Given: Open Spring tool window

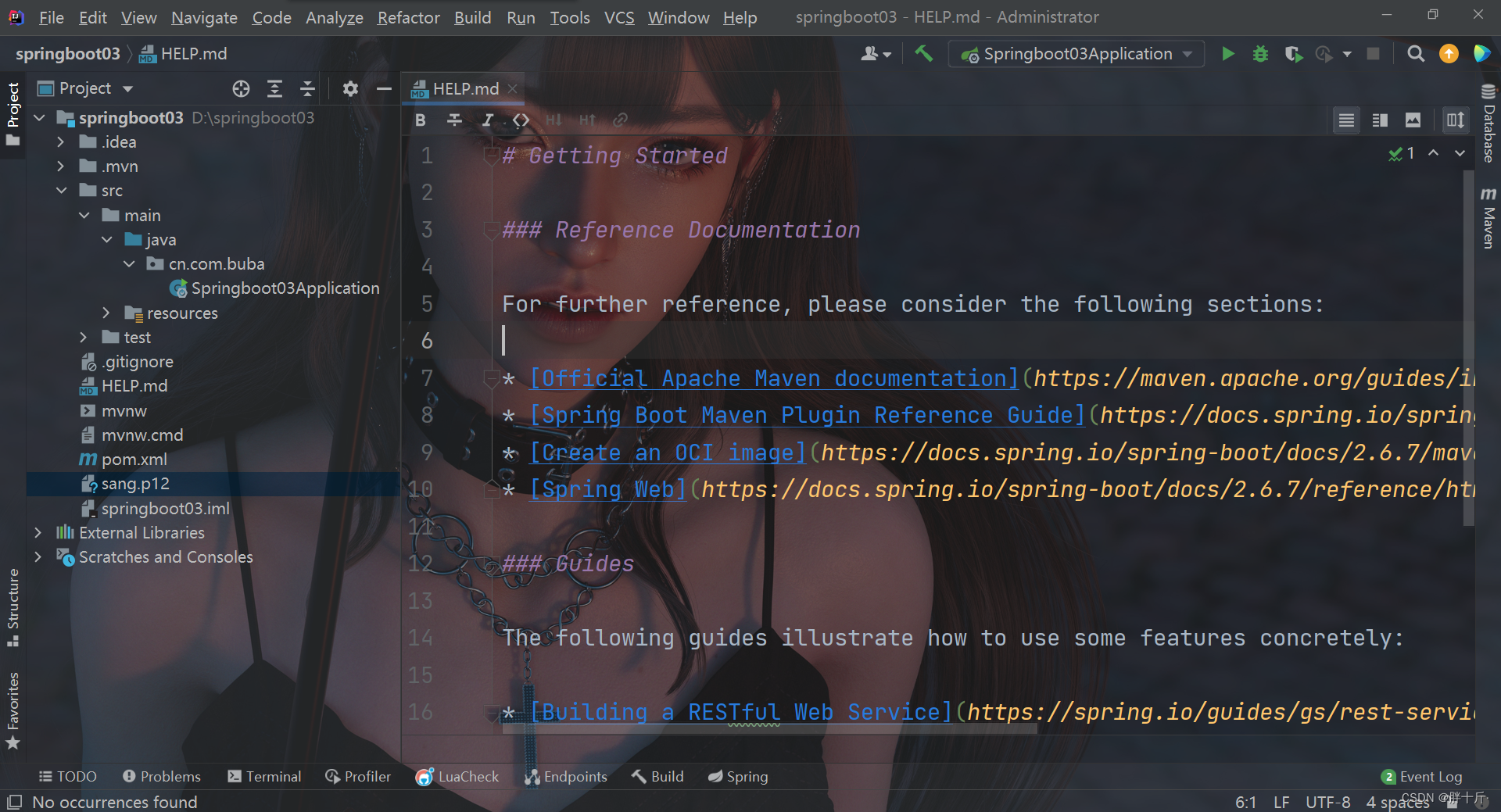Looking at the screenshot, I should tap(738, 777).
